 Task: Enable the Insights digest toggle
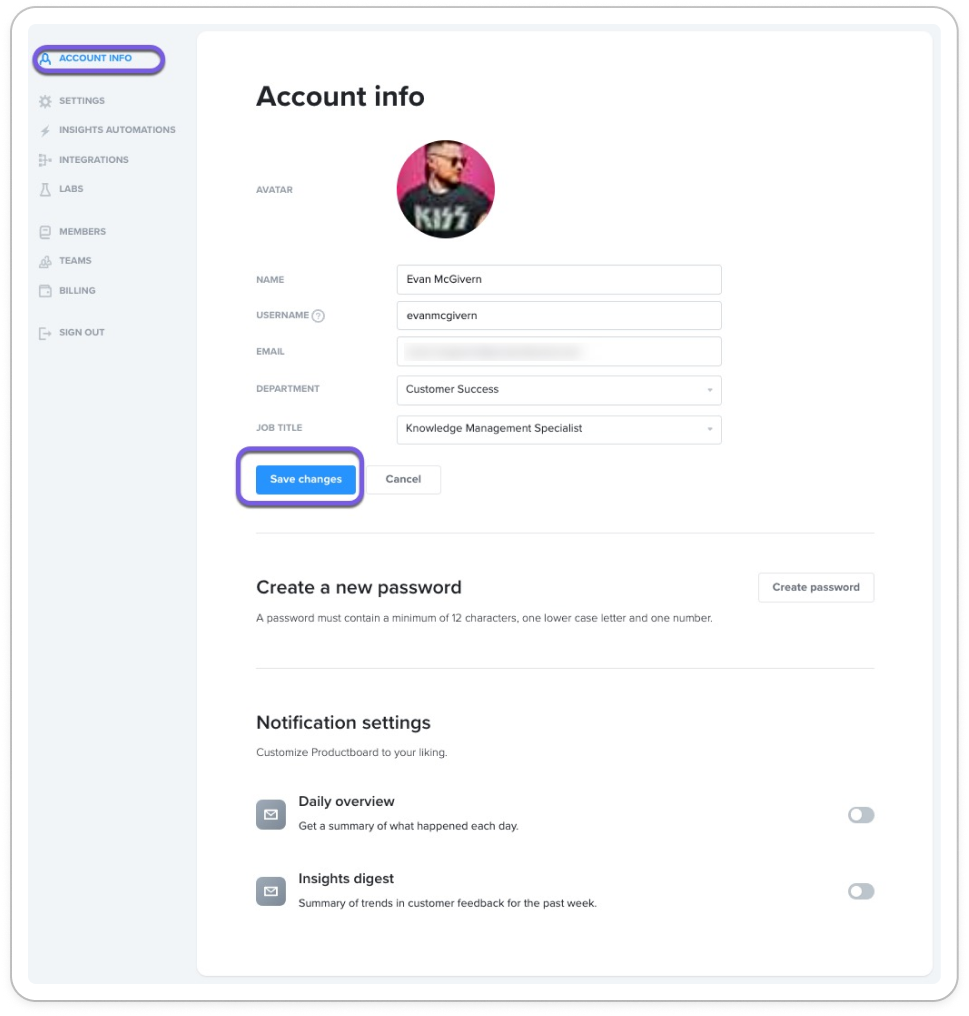tap(861, 891)
